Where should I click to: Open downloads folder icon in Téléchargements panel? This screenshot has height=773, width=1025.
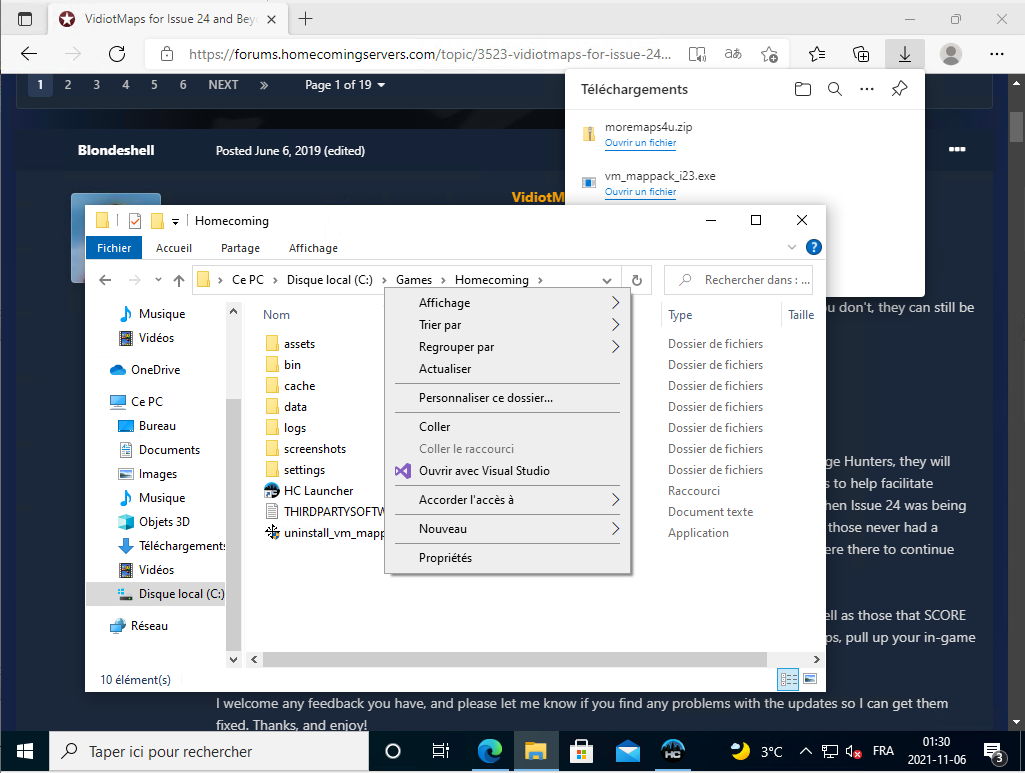point(802,89)
